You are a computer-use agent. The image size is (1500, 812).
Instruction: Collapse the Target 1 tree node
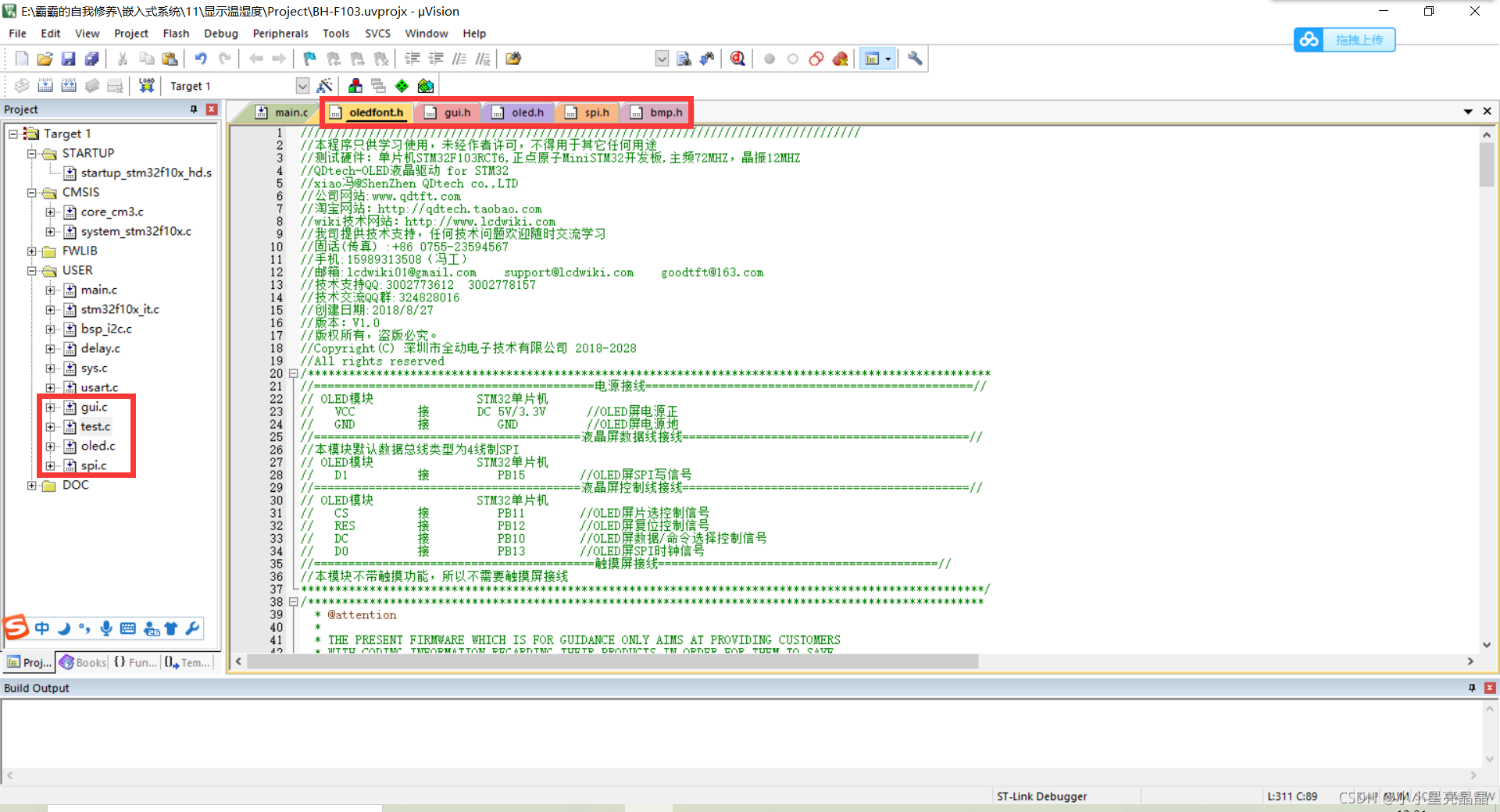pyautogui.click(x=13, y=134)
